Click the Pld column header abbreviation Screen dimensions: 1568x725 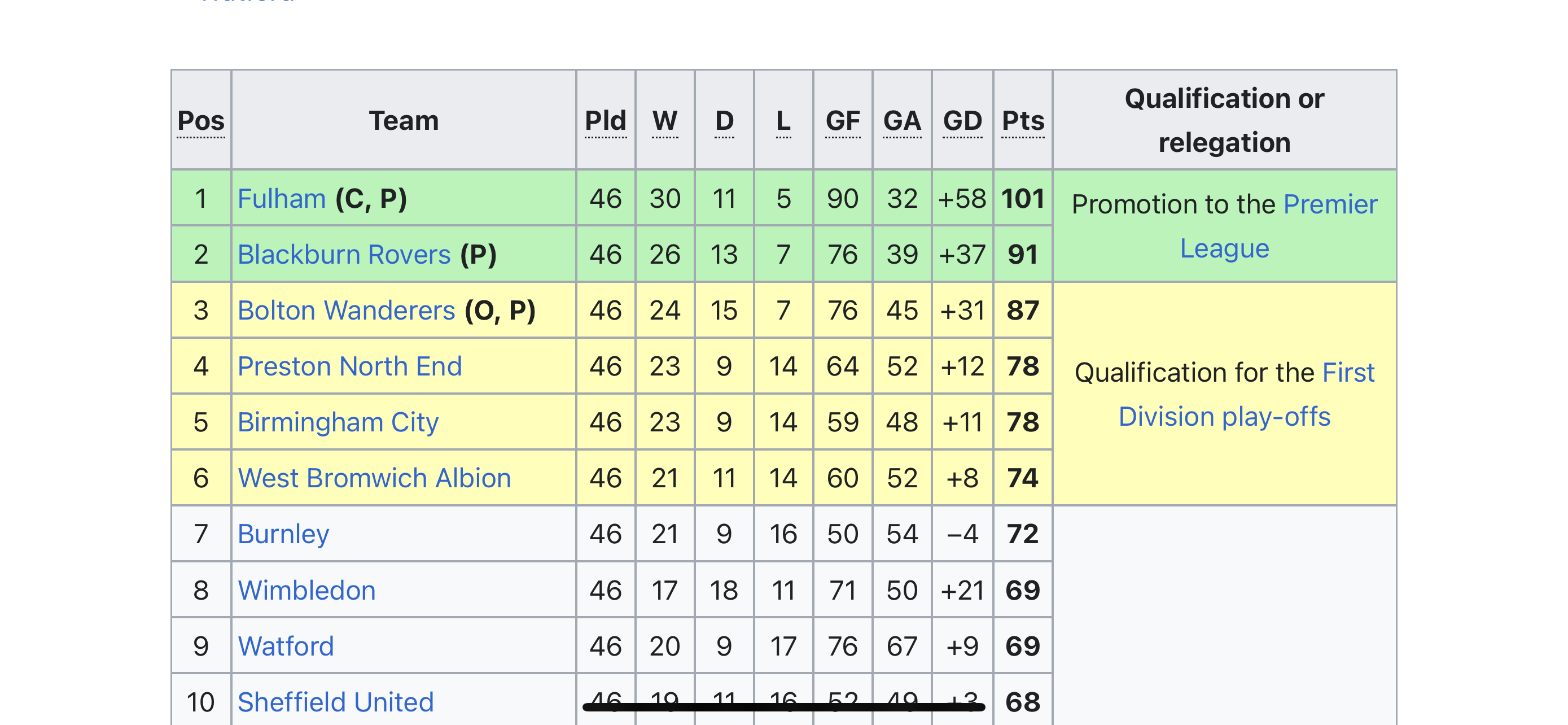click(605, 121)
